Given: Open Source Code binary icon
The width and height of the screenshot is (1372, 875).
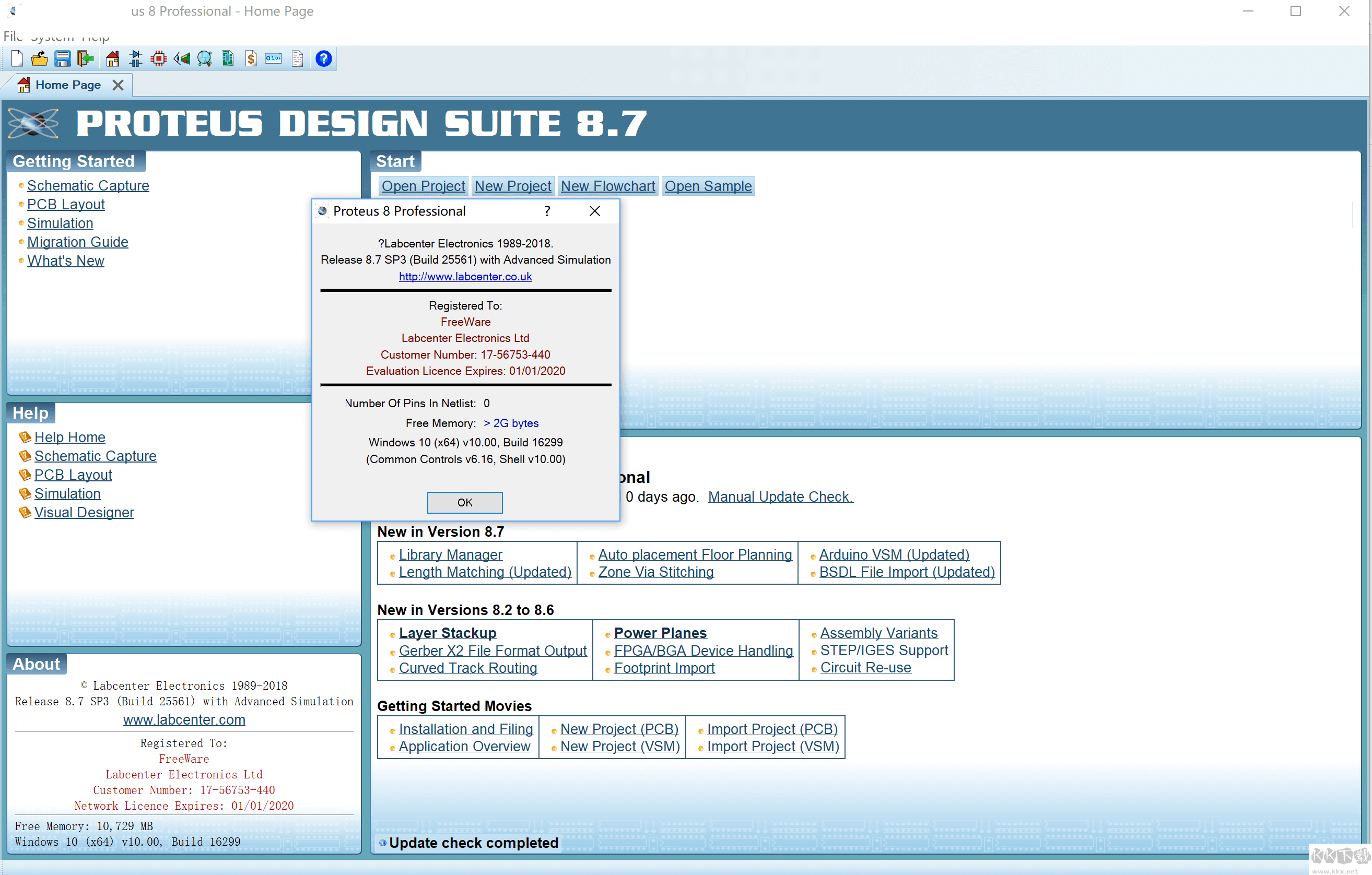Looking at the screenshot, I should (274, 58).
